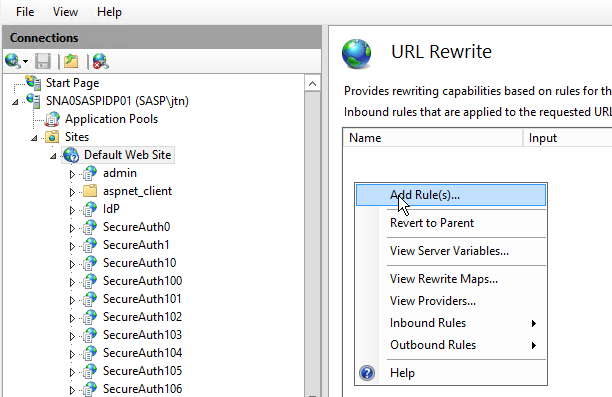Open the Help menu in menu bar
The width and height of the screenshot is (612, 397).
coord(109,12)
